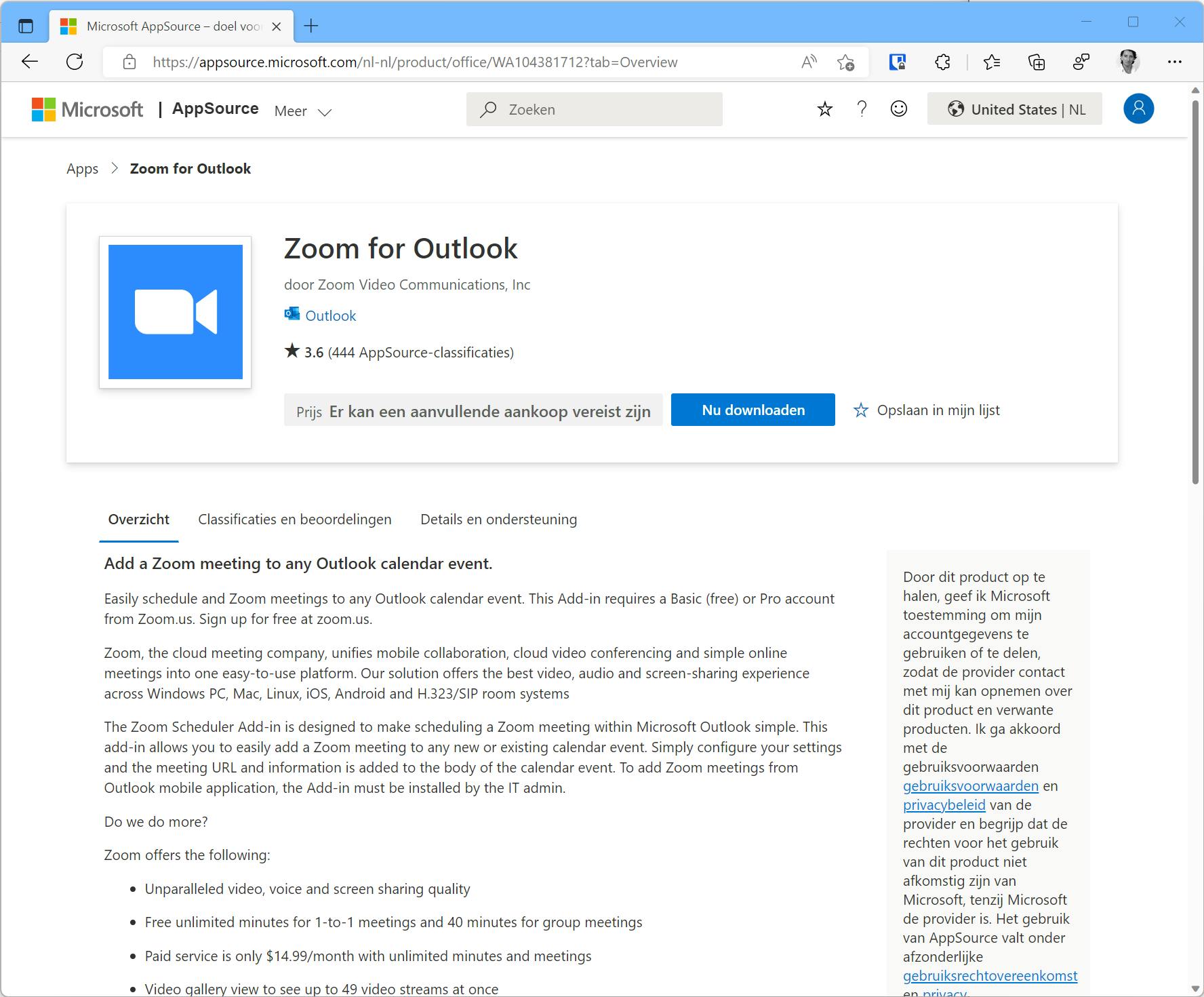Viewport: 1204px width, 997px height.
Task: Click the aanvullende aankoop vereist price note
Action: 473,410
